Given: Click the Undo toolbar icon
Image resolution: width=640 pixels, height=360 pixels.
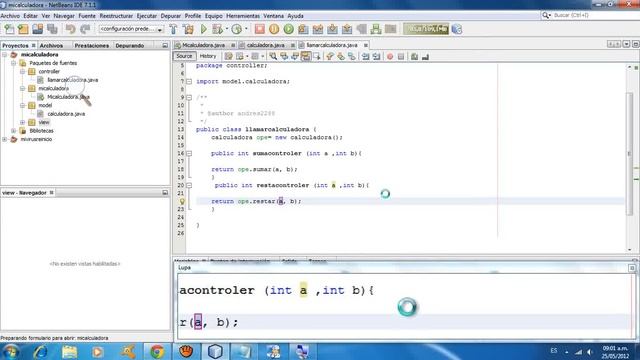Looking at the screenshot, I should coord(70,29).
